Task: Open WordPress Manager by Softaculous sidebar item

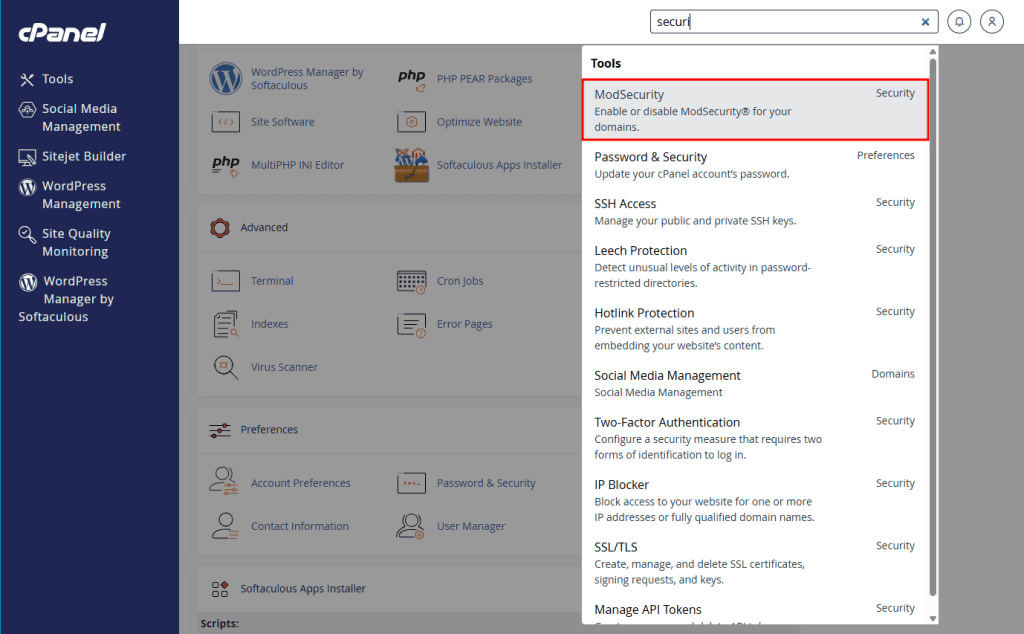Action: click(66, 298)
